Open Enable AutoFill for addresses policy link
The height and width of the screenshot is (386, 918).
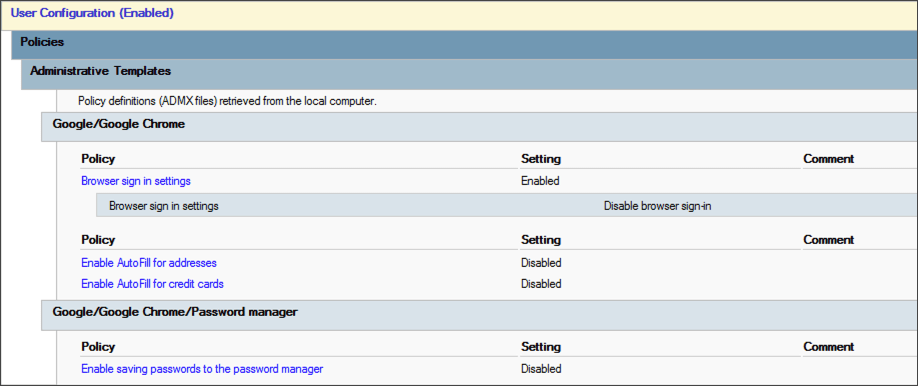(x=149, y=262)
